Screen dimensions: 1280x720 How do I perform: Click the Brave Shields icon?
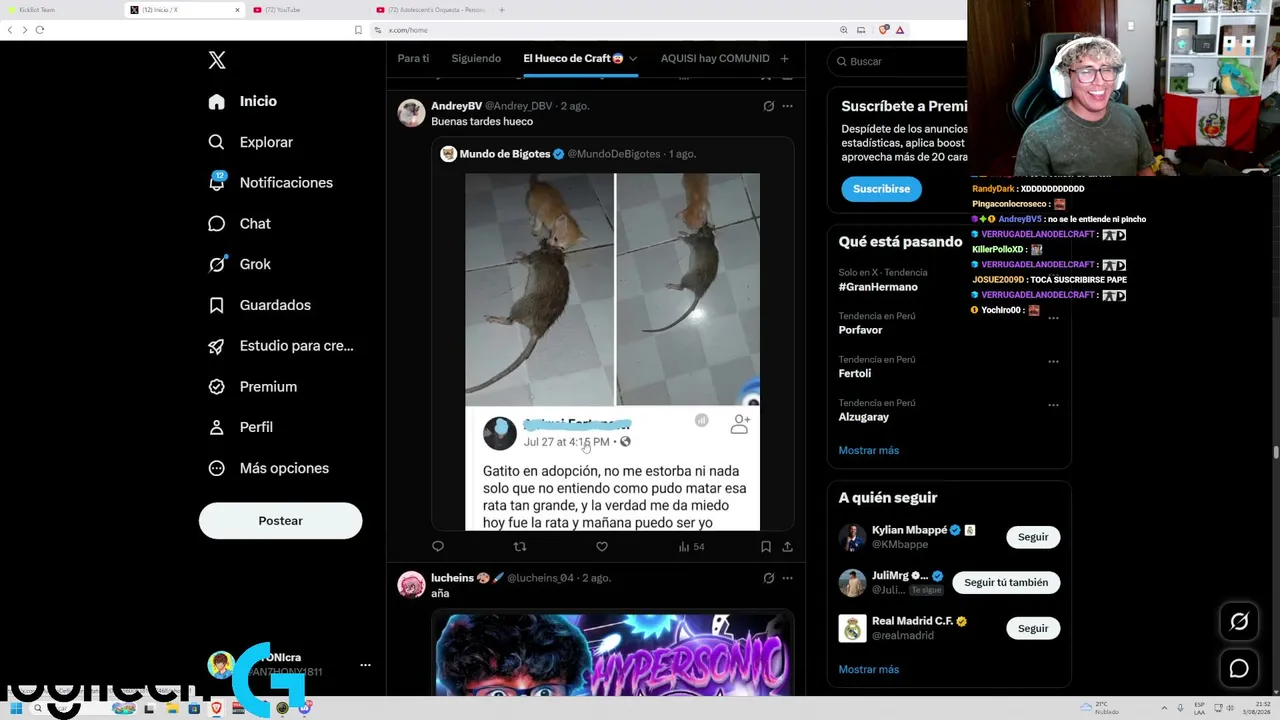[883, 30]
